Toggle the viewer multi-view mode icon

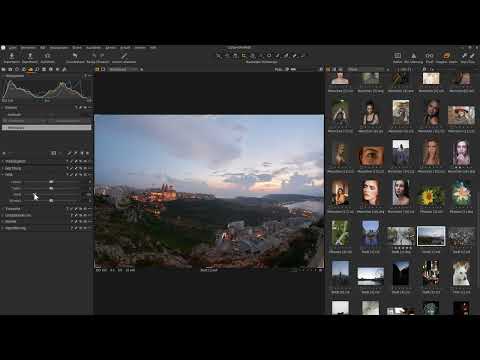click(98, 69)
